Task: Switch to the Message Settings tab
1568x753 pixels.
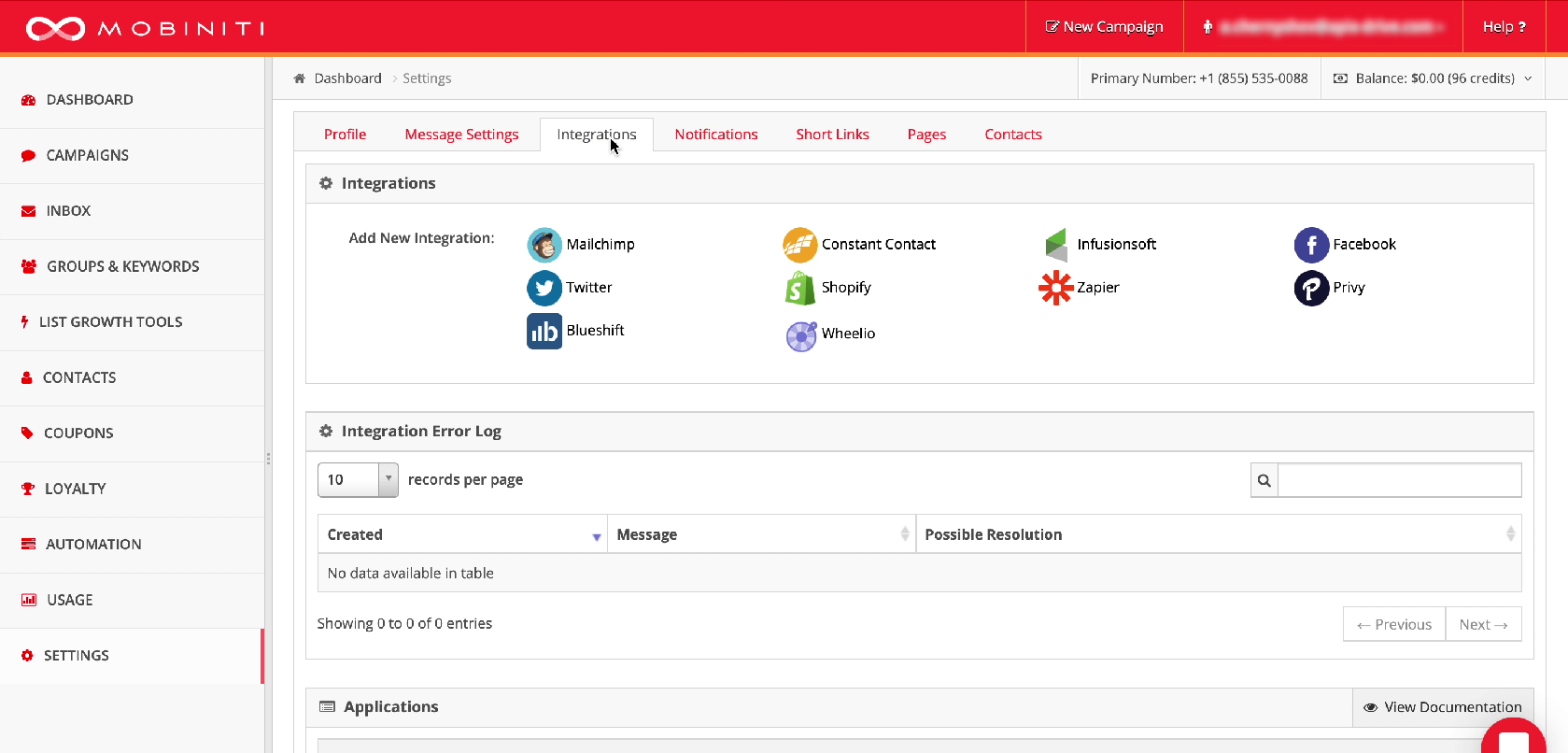Action: point(461,135)
